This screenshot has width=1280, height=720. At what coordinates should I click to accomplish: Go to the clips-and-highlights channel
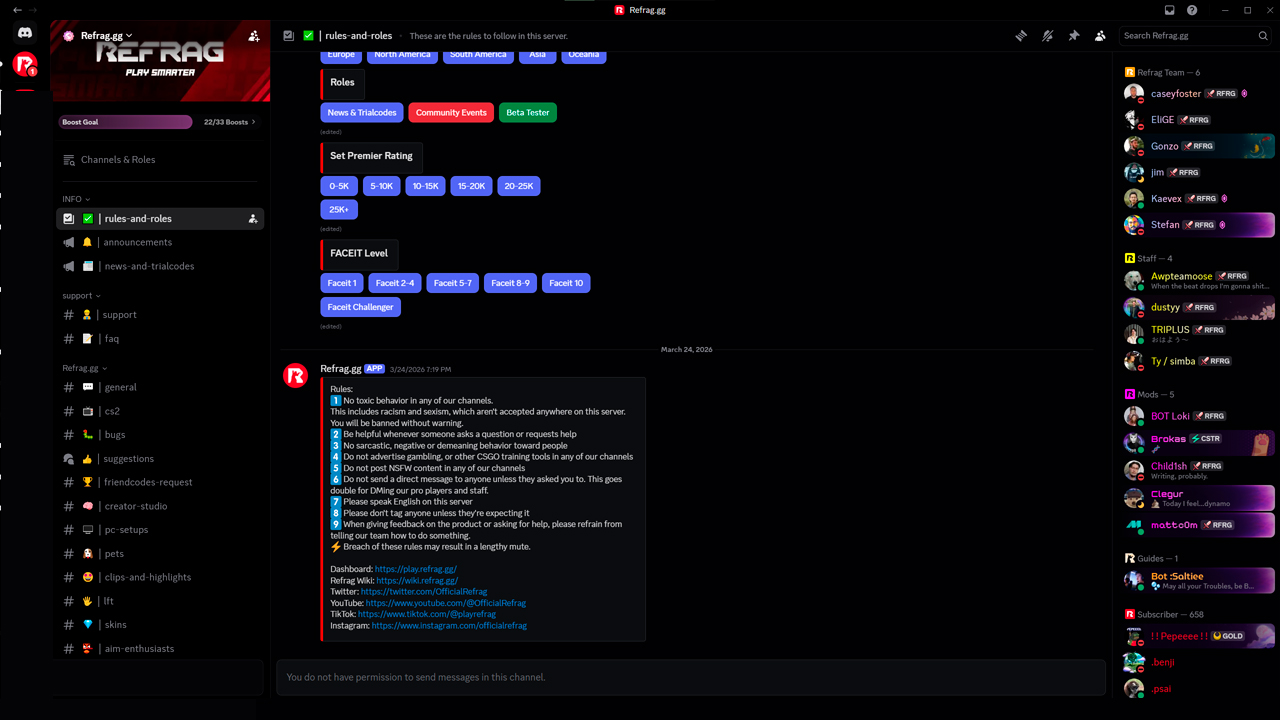(160, 577)
